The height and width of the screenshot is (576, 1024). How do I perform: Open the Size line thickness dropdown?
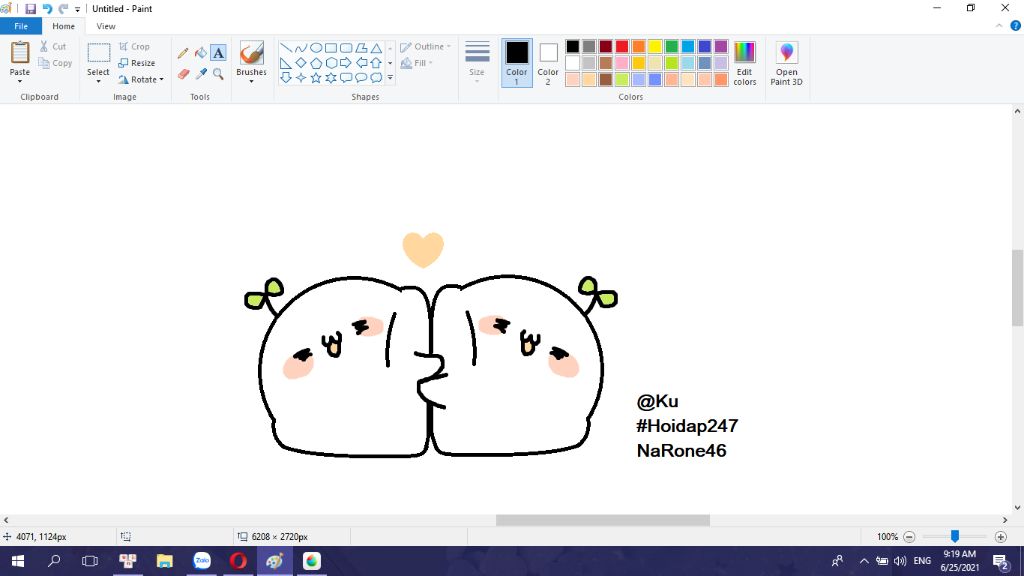coord(477,63)
